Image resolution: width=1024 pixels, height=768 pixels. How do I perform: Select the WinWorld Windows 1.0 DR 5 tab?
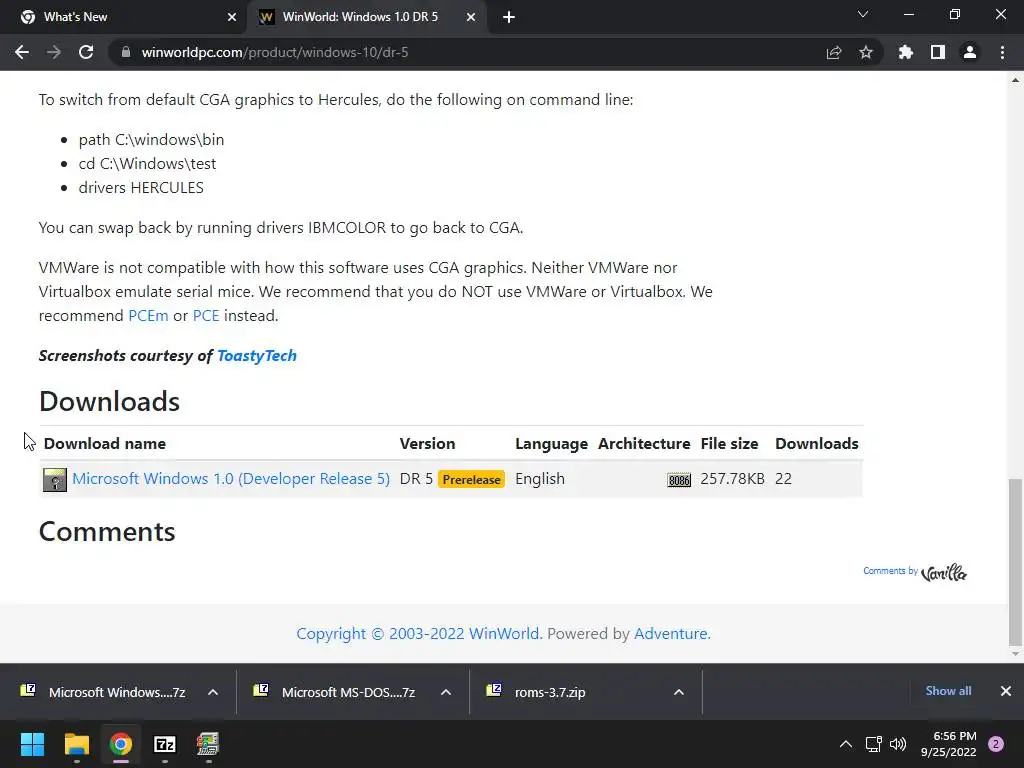[x=360, y=17]
